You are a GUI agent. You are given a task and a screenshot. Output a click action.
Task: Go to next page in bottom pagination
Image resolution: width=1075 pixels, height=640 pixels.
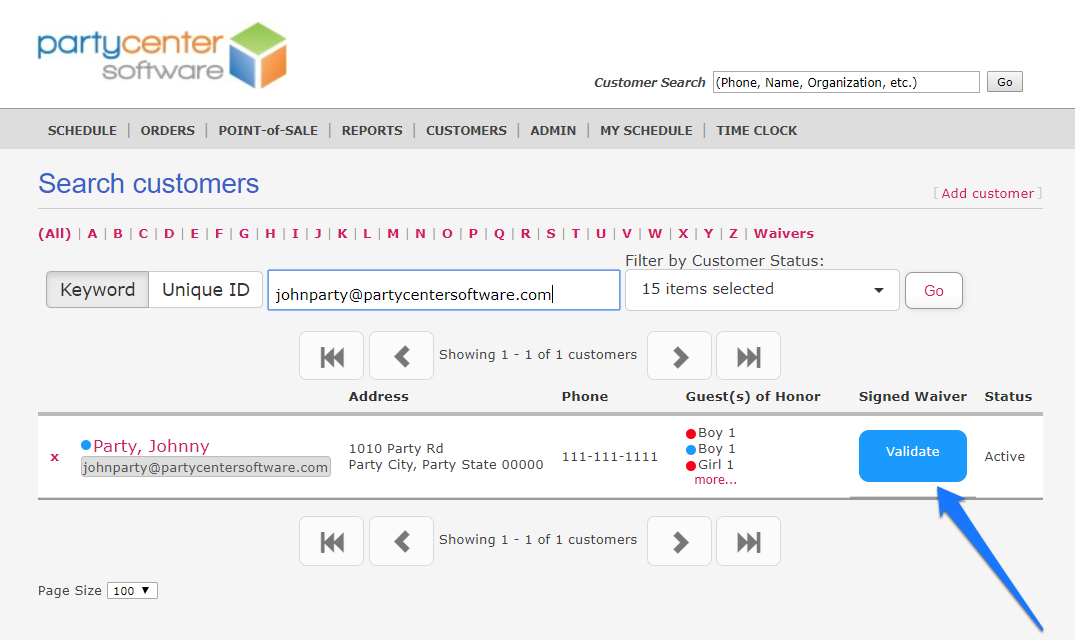coord(679,541)
